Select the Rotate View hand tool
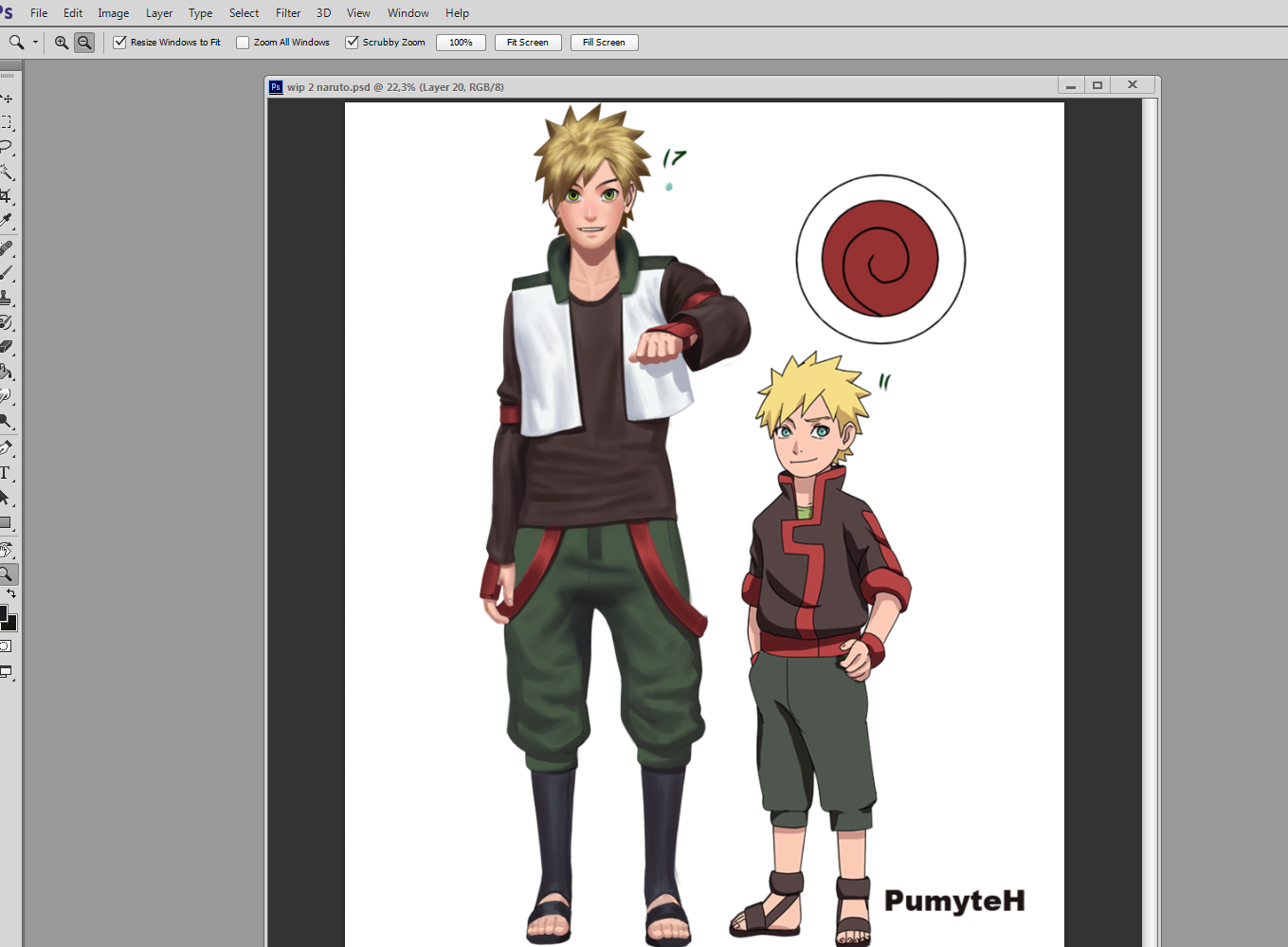The image size is (1288, 947). 8,550
